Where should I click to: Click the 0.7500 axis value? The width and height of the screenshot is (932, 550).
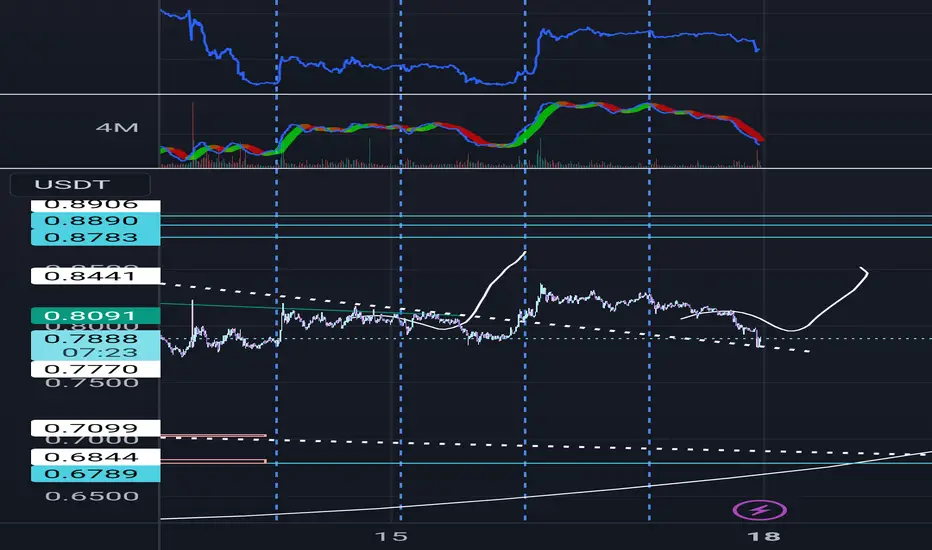[92, 382]
